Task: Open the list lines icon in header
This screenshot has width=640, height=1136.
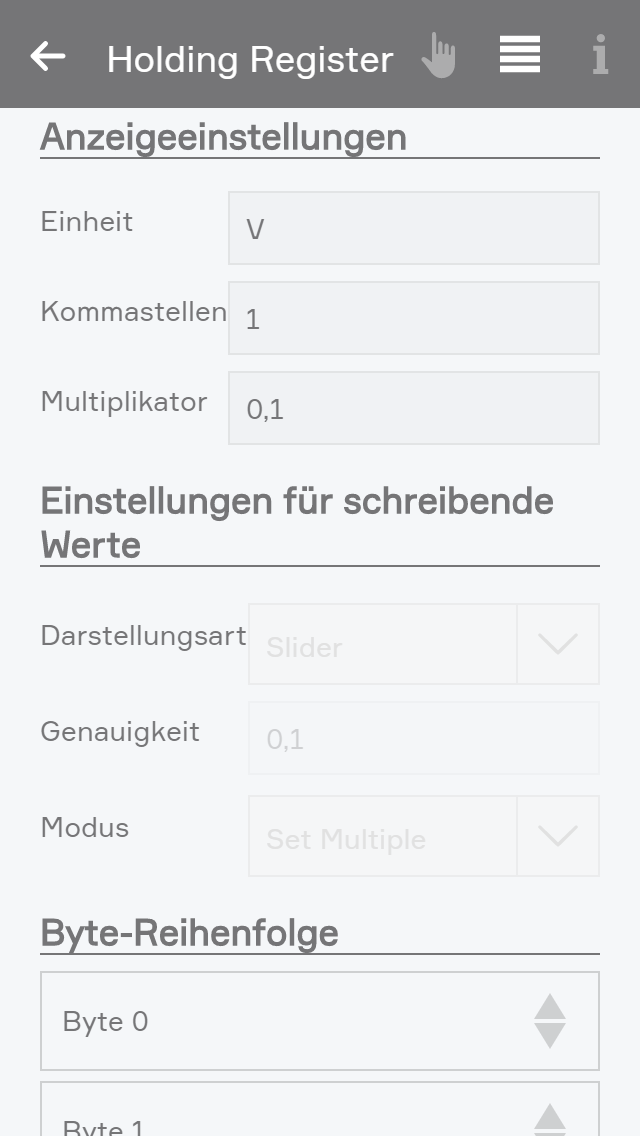Action: 520,55
